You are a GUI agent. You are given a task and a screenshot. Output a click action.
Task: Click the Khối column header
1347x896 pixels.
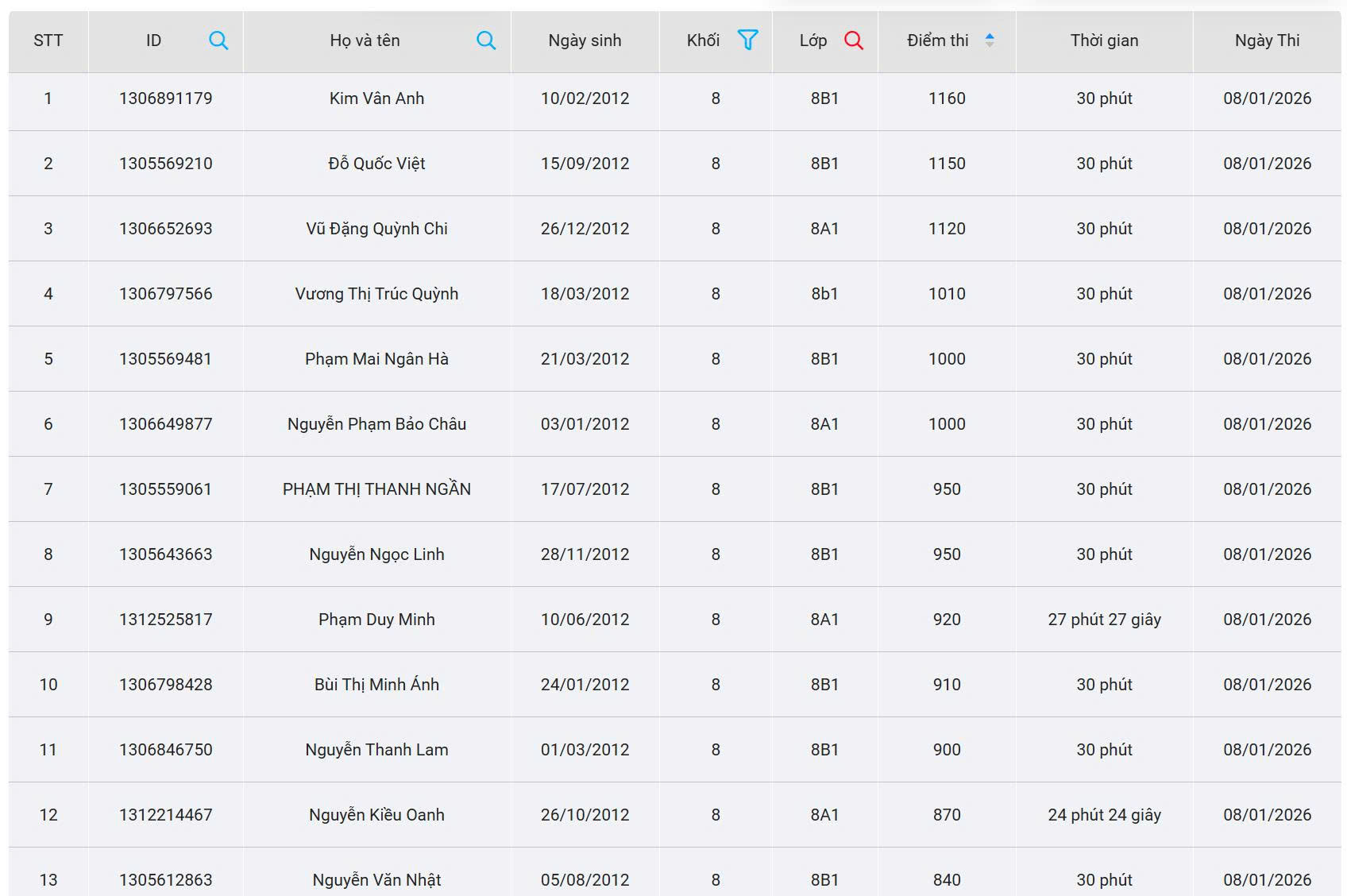coord(703,41)
